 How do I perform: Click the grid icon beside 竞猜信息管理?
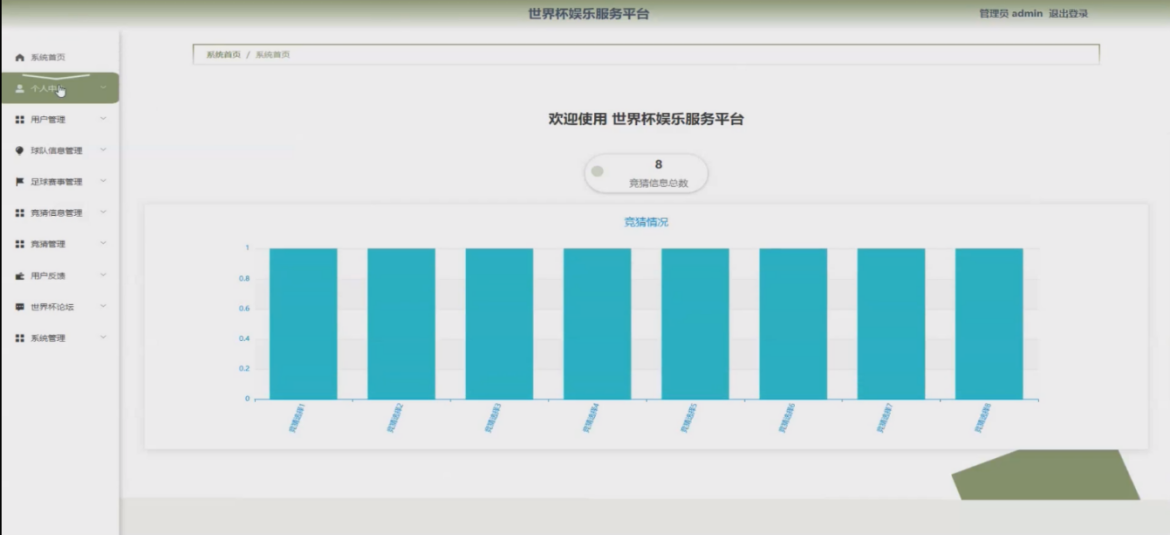point(20,213)
